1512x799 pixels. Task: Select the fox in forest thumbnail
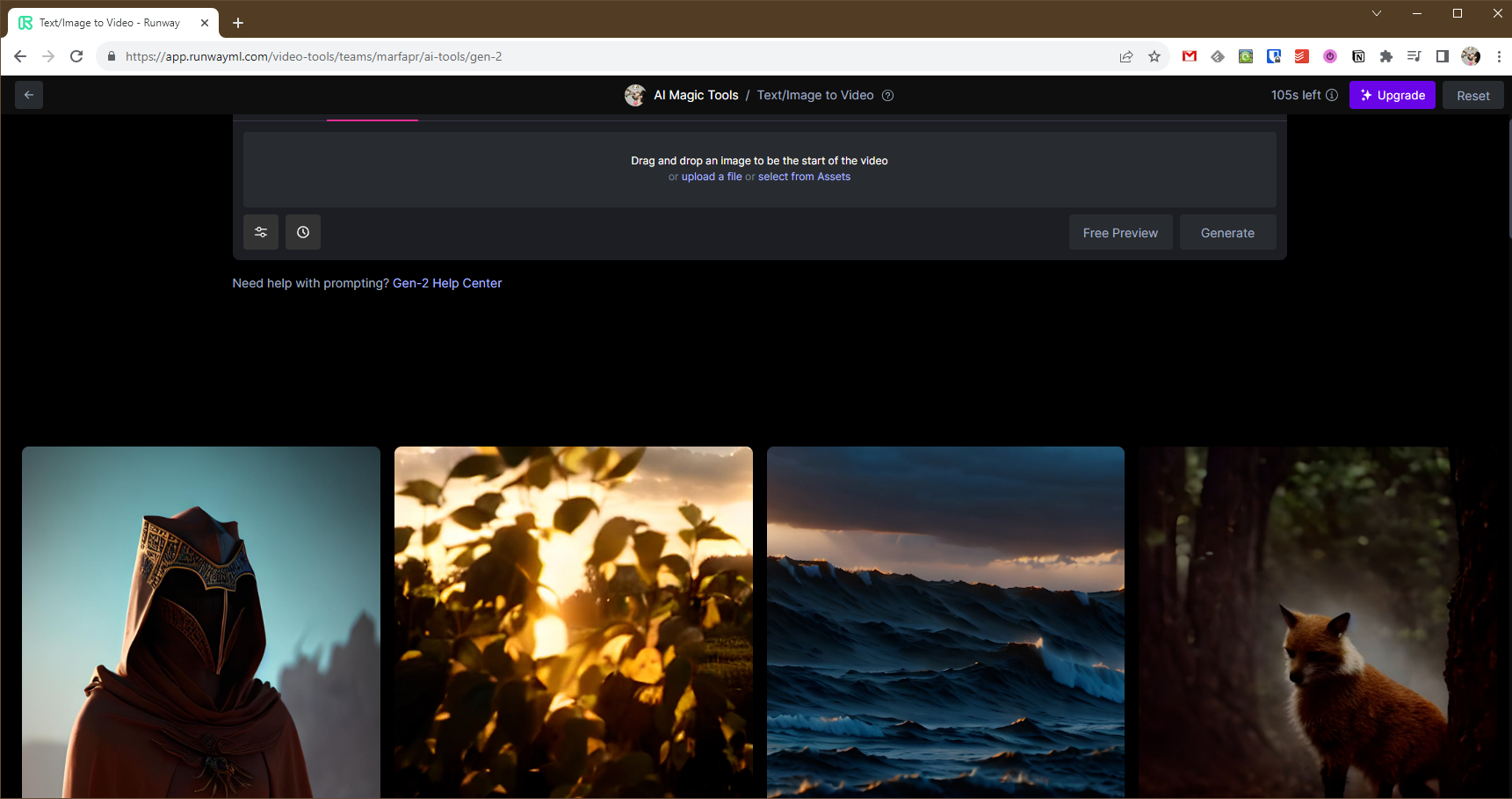(1318, 622)
